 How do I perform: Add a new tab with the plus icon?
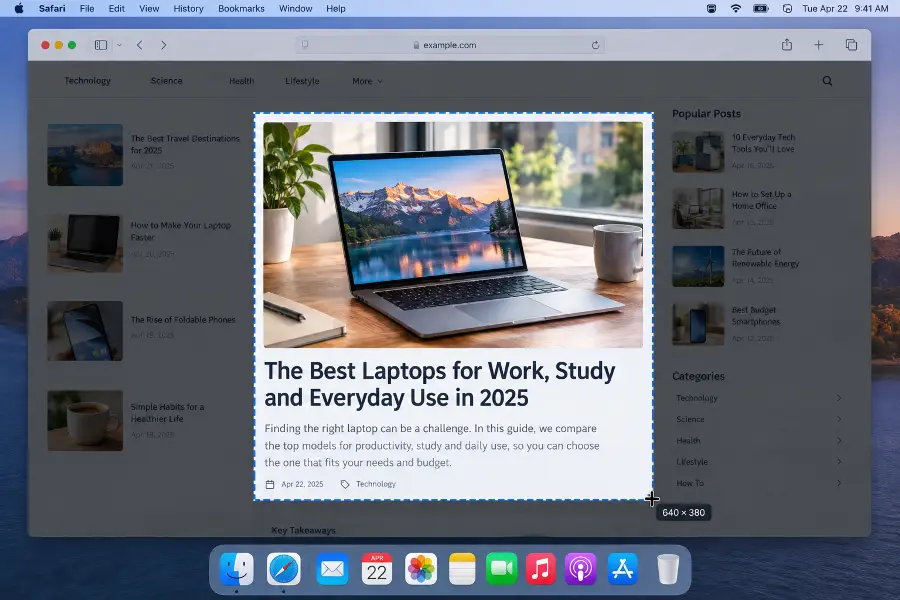(x=818, y=45)
